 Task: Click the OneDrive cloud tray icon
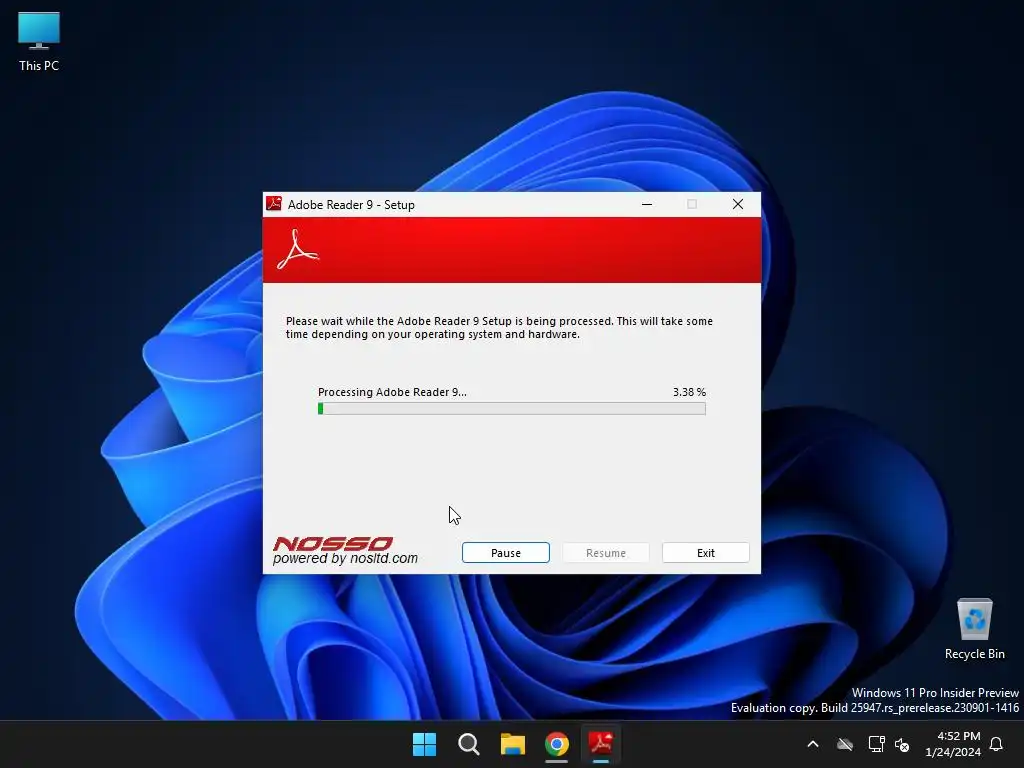tap(845, 744)
